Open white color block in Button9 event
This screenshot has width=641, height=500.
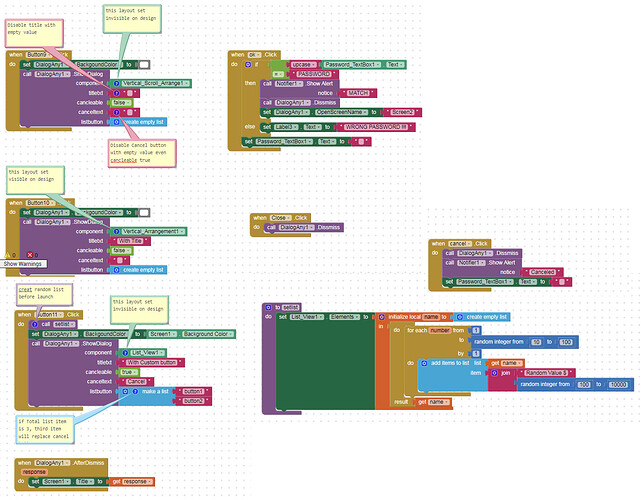pyautogui.click(x=144, y=65)
